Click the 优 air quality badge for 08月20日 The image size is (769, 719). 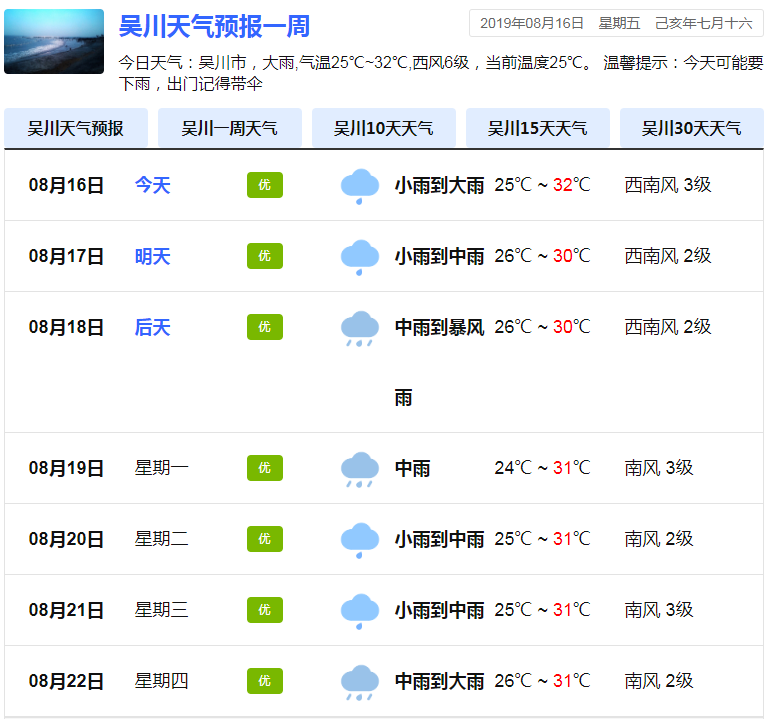click(x=265, y=539)
